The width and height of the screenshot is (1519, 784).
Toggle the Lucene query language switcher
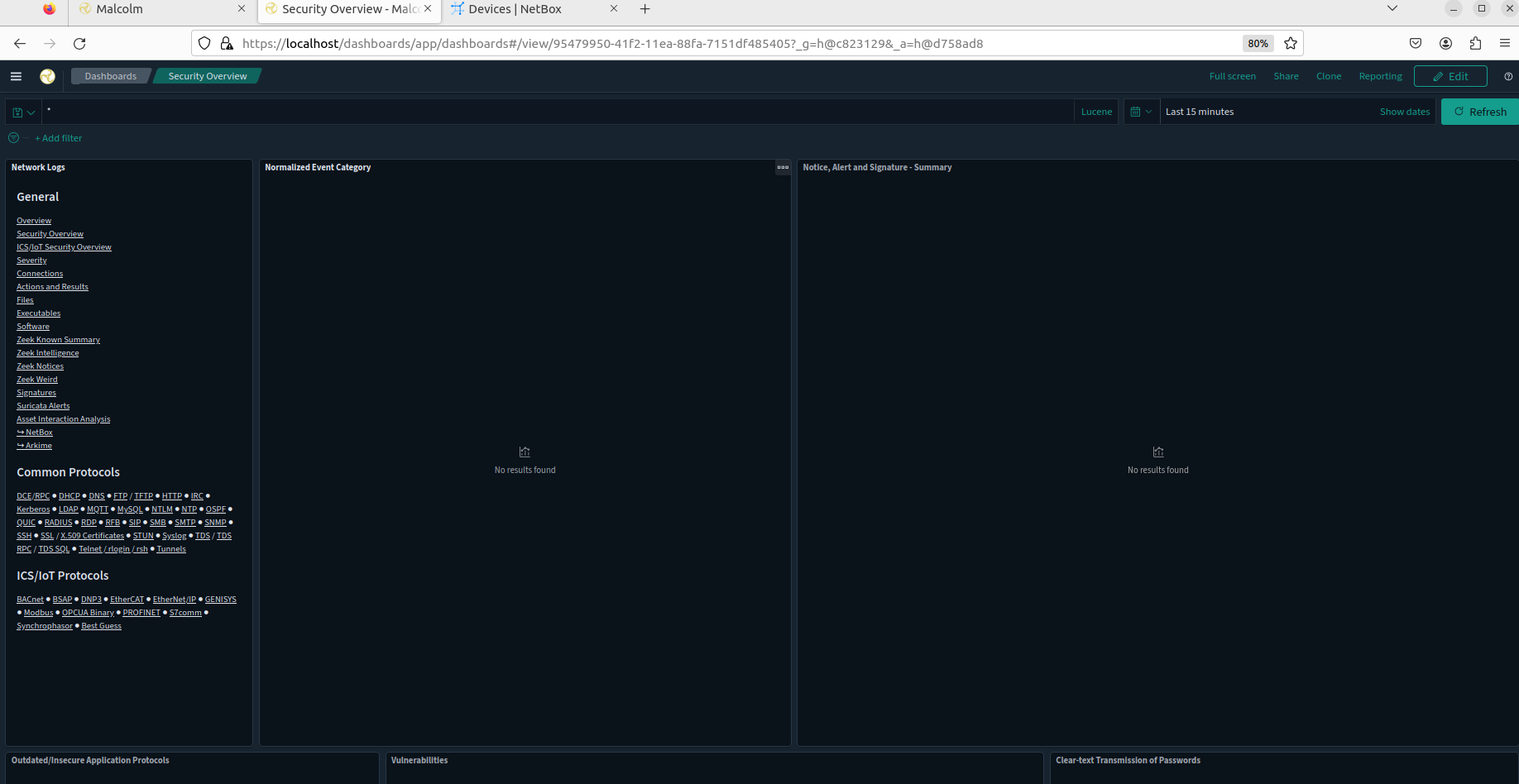pyautogui.click(x=1096, y=112)
